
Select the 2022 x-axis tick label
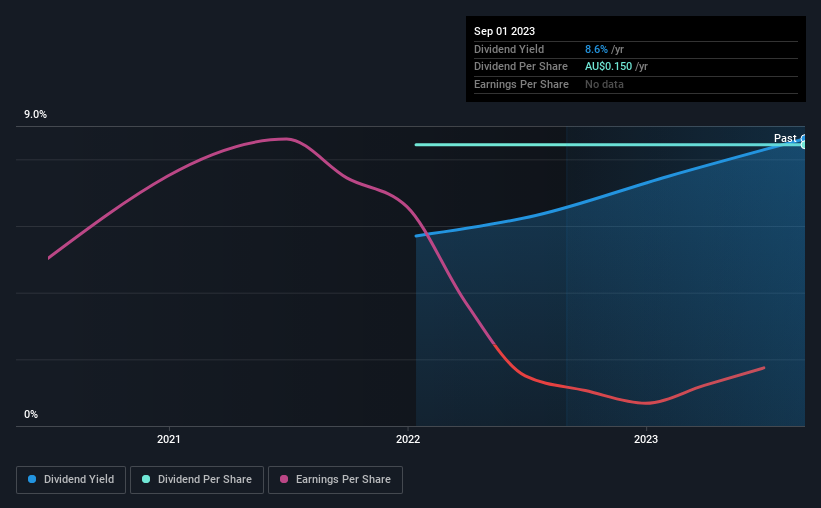coord(408,439)
